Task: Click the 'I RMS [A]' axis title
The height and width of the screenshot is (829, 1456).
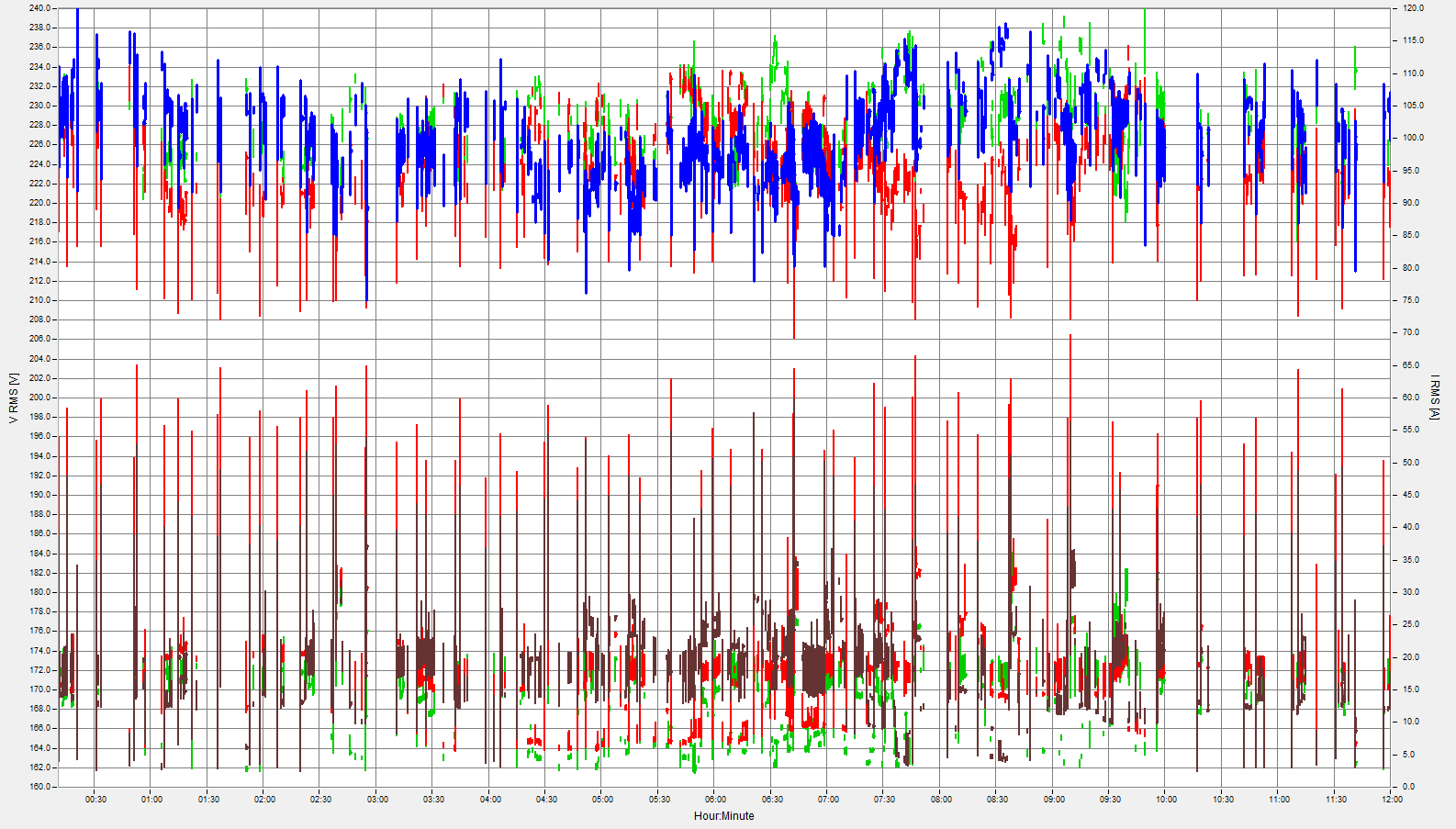Action: click(x=1435, y=397)
